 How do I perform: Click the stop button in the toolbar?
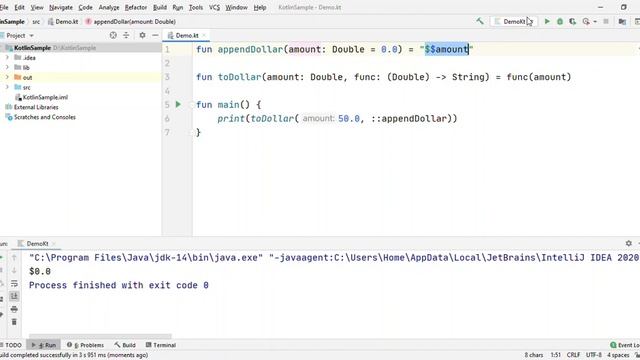(606, 21)
